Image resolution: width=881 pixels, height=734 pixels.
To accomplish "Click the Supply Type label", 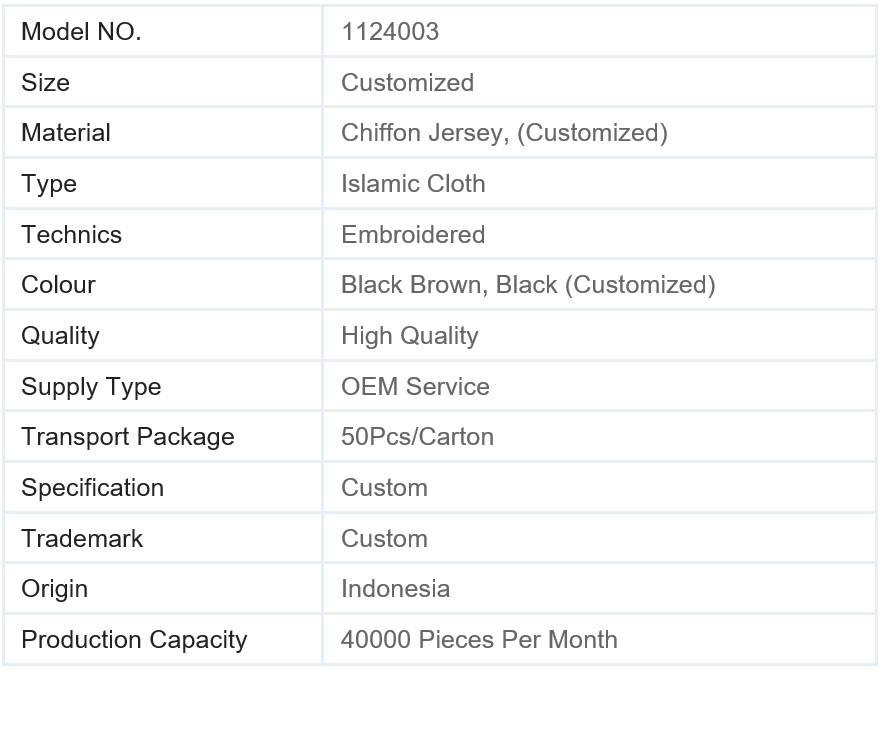I will point(91,387).
